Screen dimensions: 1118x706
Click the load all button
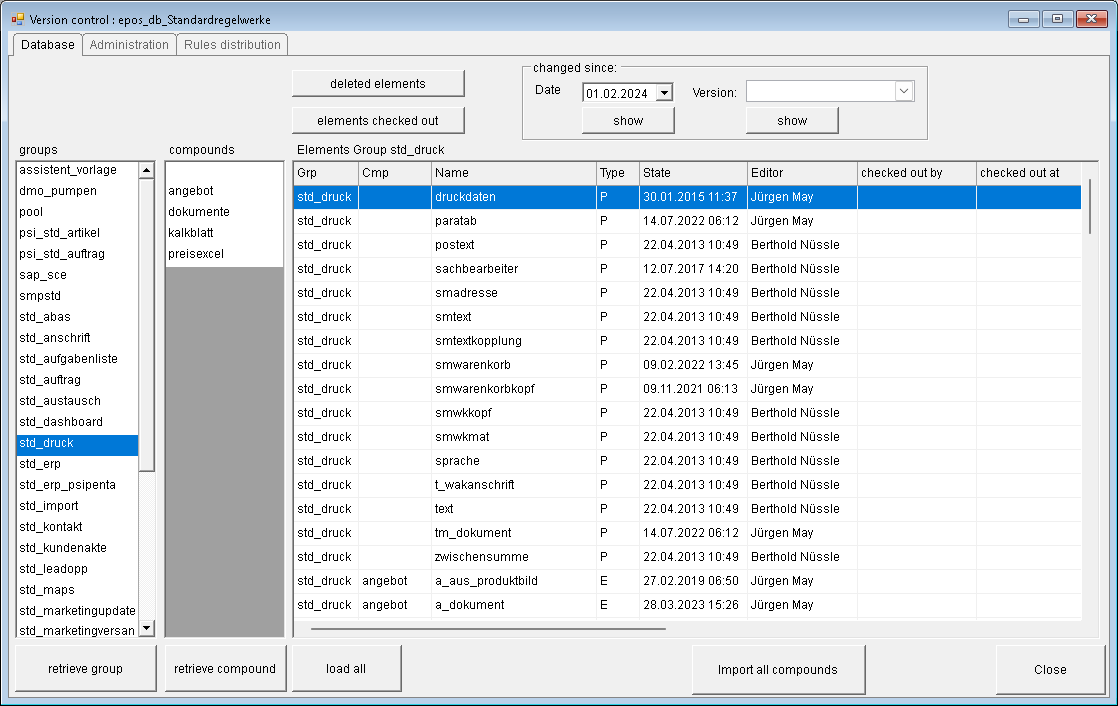pyautogui.click(x=345, y=669)
